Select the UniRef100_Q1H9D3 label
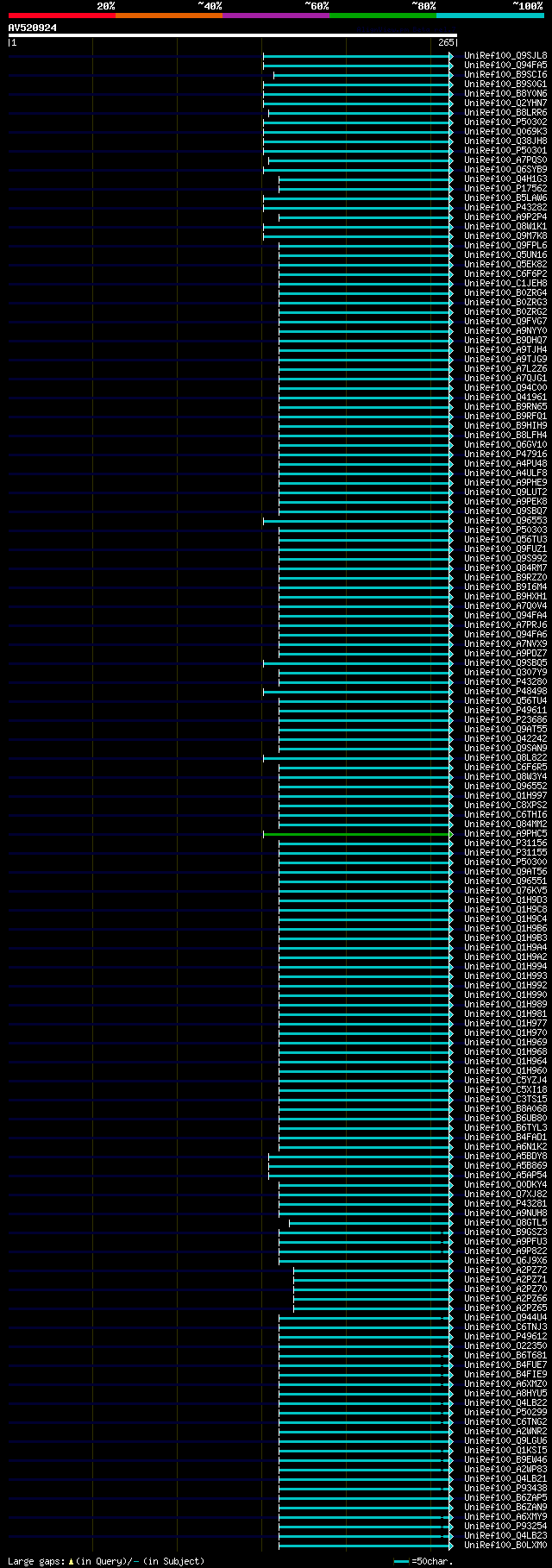Screen dimensions: 552x1568 [x=505, y=900]
